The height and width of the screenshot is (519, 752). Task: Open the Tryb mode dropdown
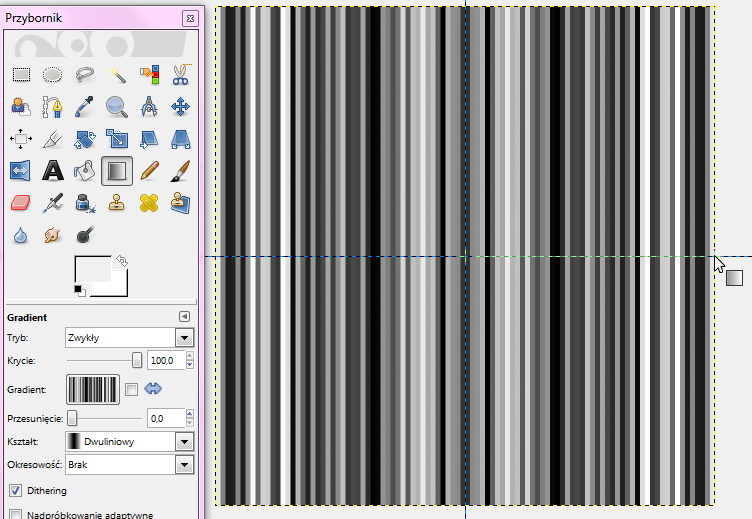[128, 338]
